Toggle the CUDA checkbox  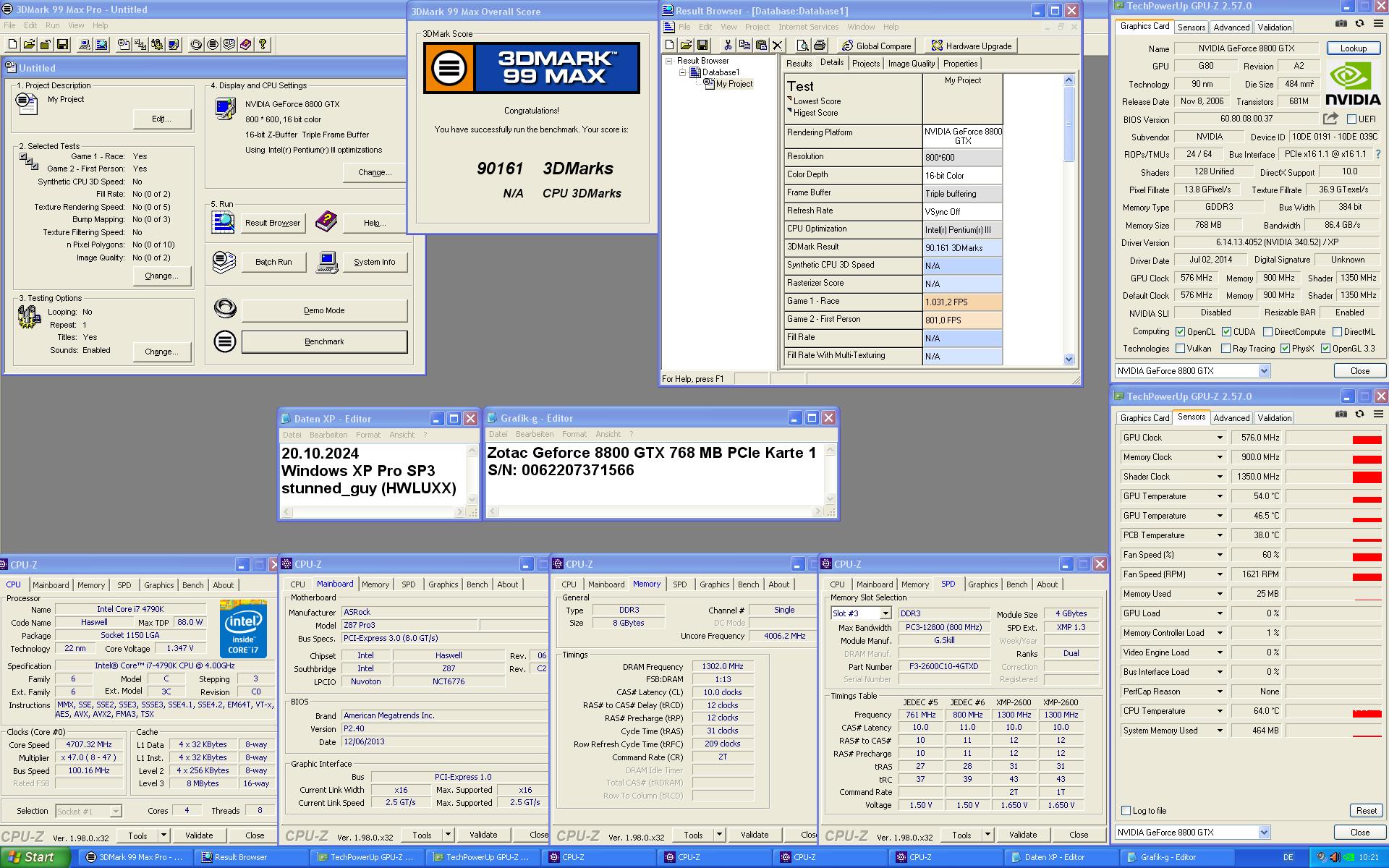1226,332
